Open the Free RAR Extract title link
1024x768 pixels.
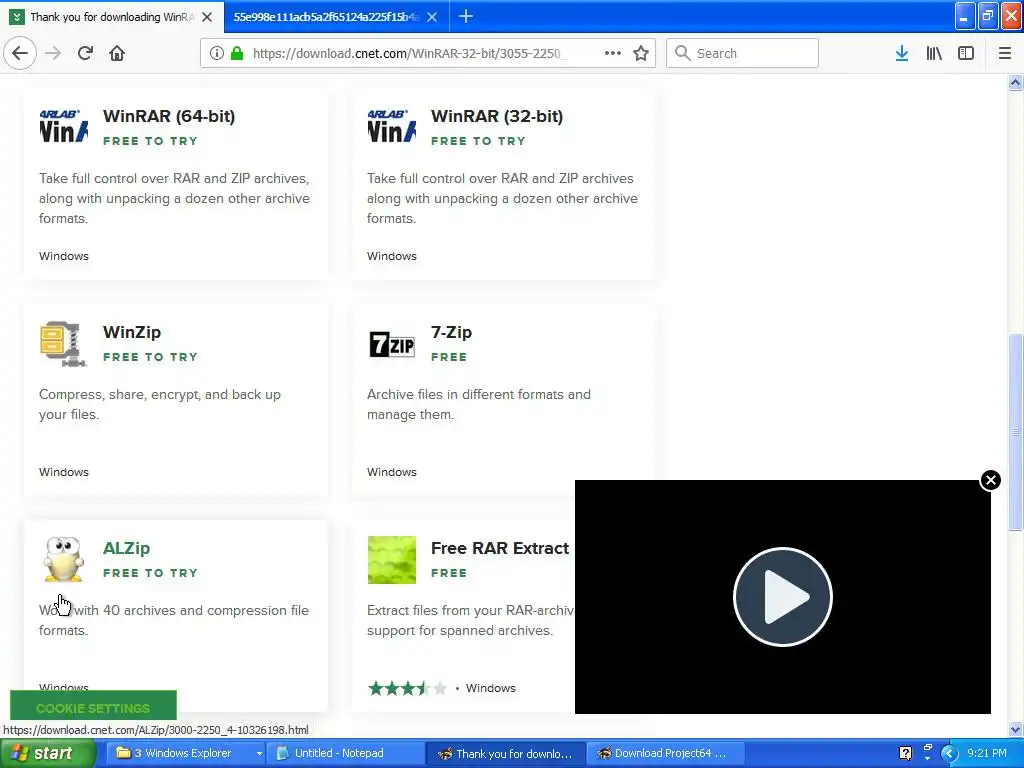click(500, 548)
